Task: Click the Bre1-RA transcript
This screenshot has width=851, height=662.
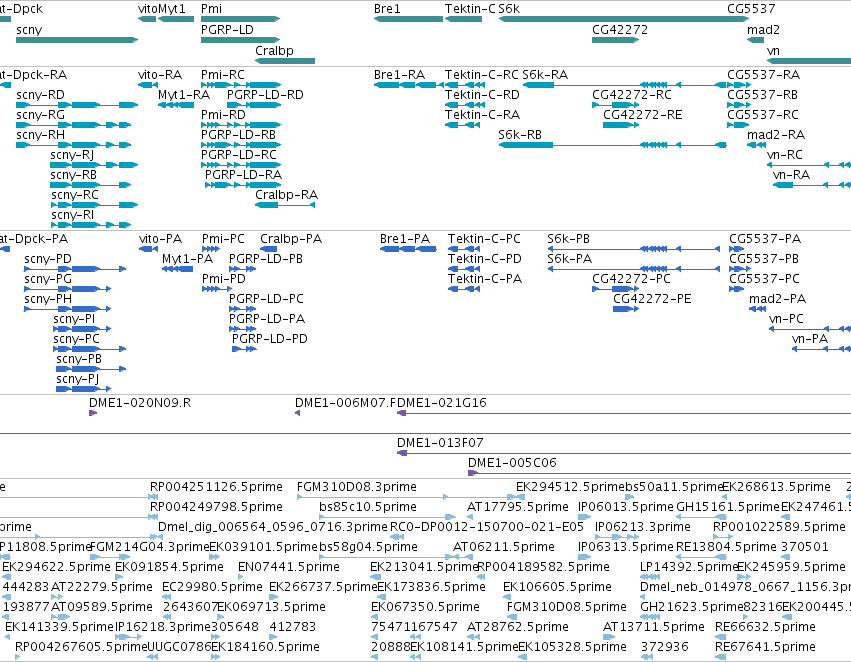Action: [408, 85]
